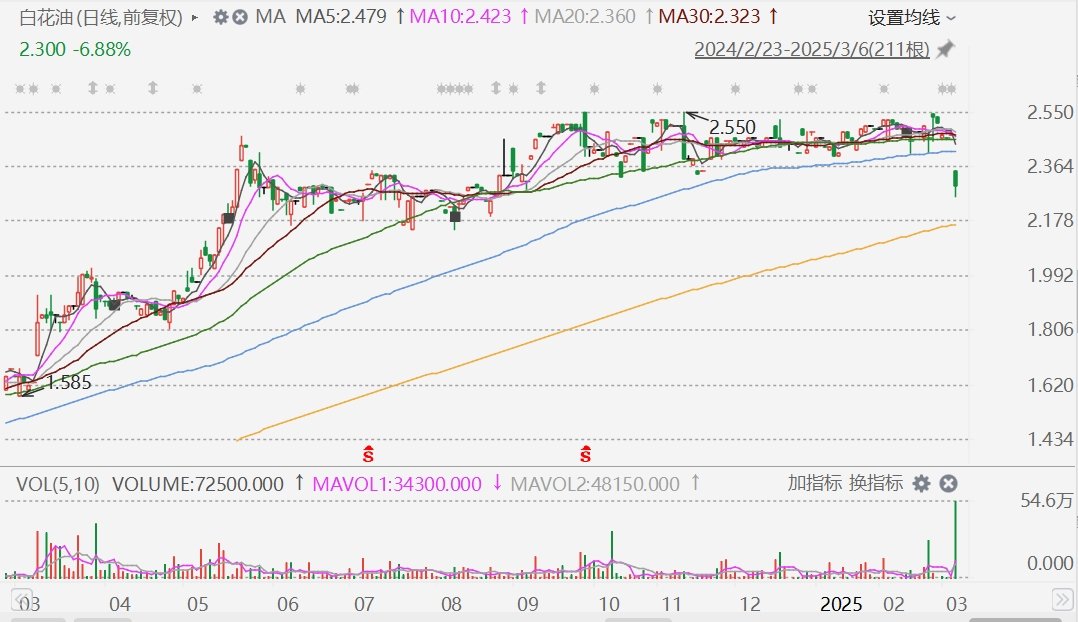Open MA indicator settings gear

click(x=221, y=17)
